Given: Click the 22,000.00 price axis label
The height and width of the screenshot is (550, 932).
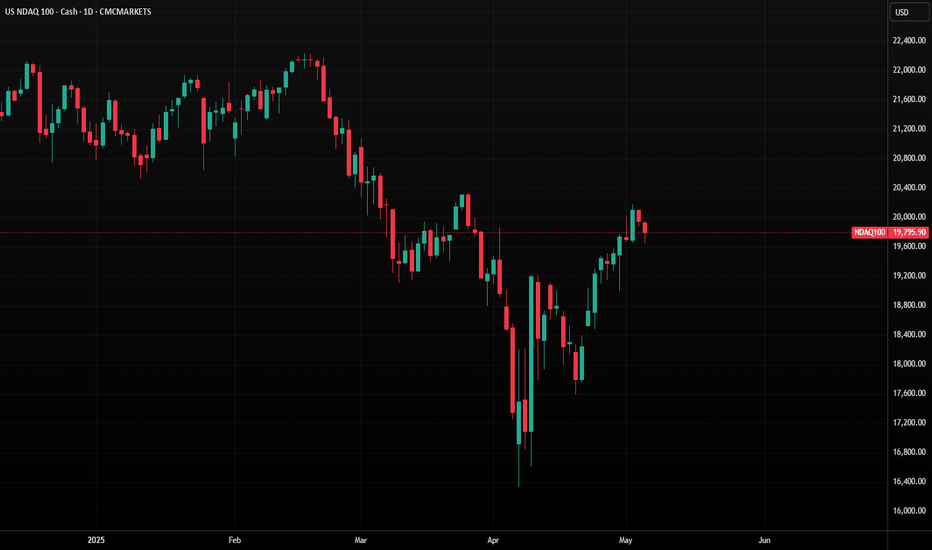Looking at the screenshot, I should tap(909, 70).
